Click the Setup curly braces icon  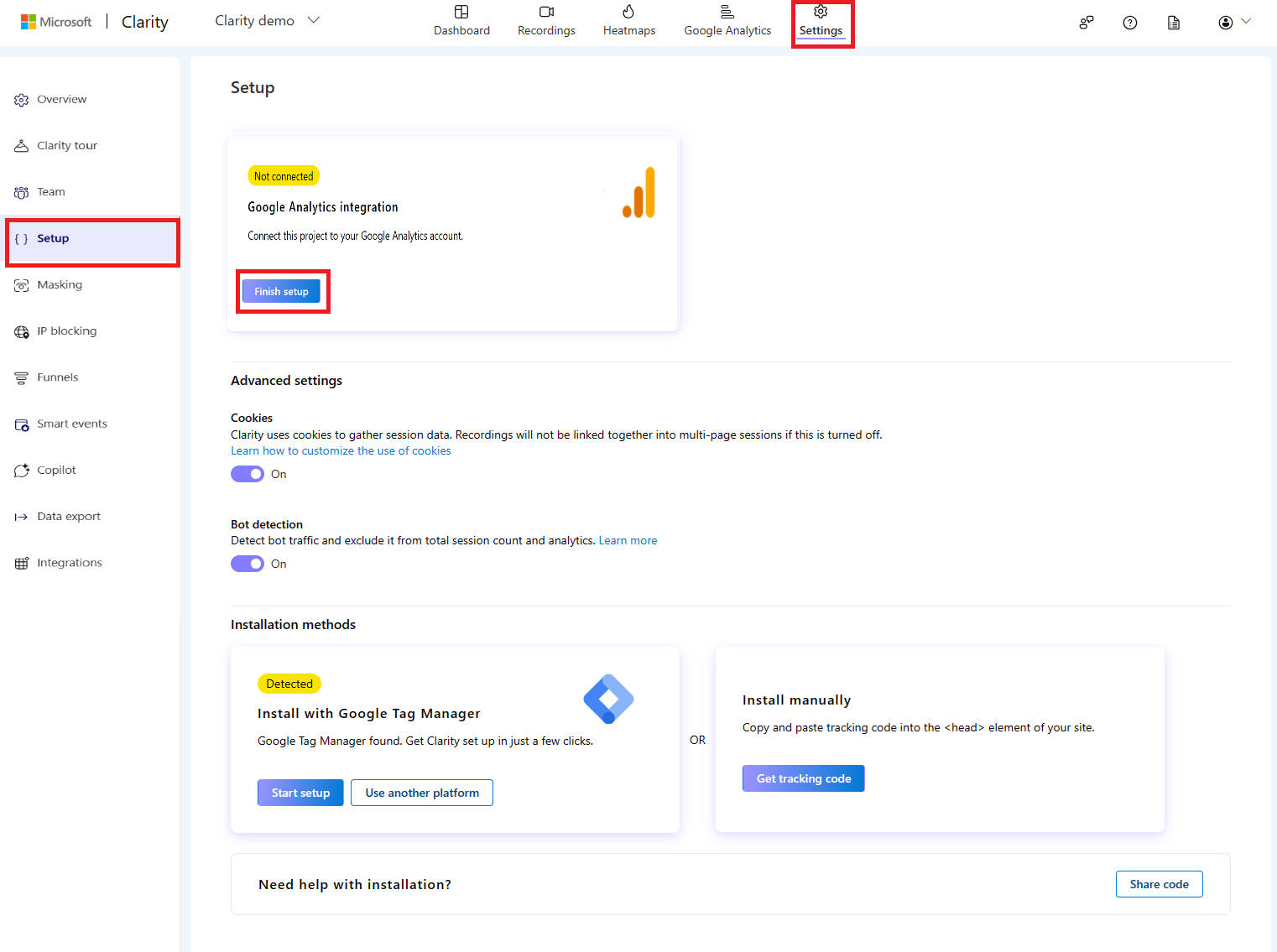22,239
